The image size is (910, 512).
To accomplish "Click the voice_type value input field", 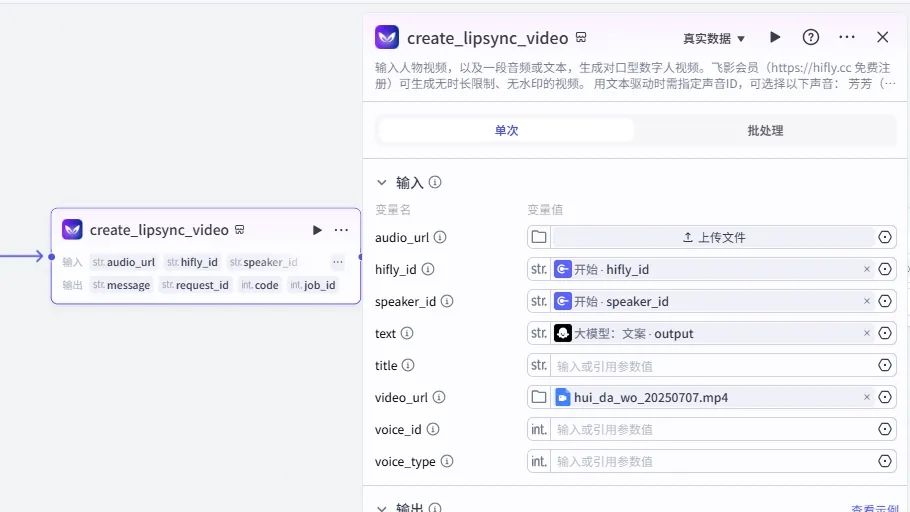I will (x=713, y=461).
